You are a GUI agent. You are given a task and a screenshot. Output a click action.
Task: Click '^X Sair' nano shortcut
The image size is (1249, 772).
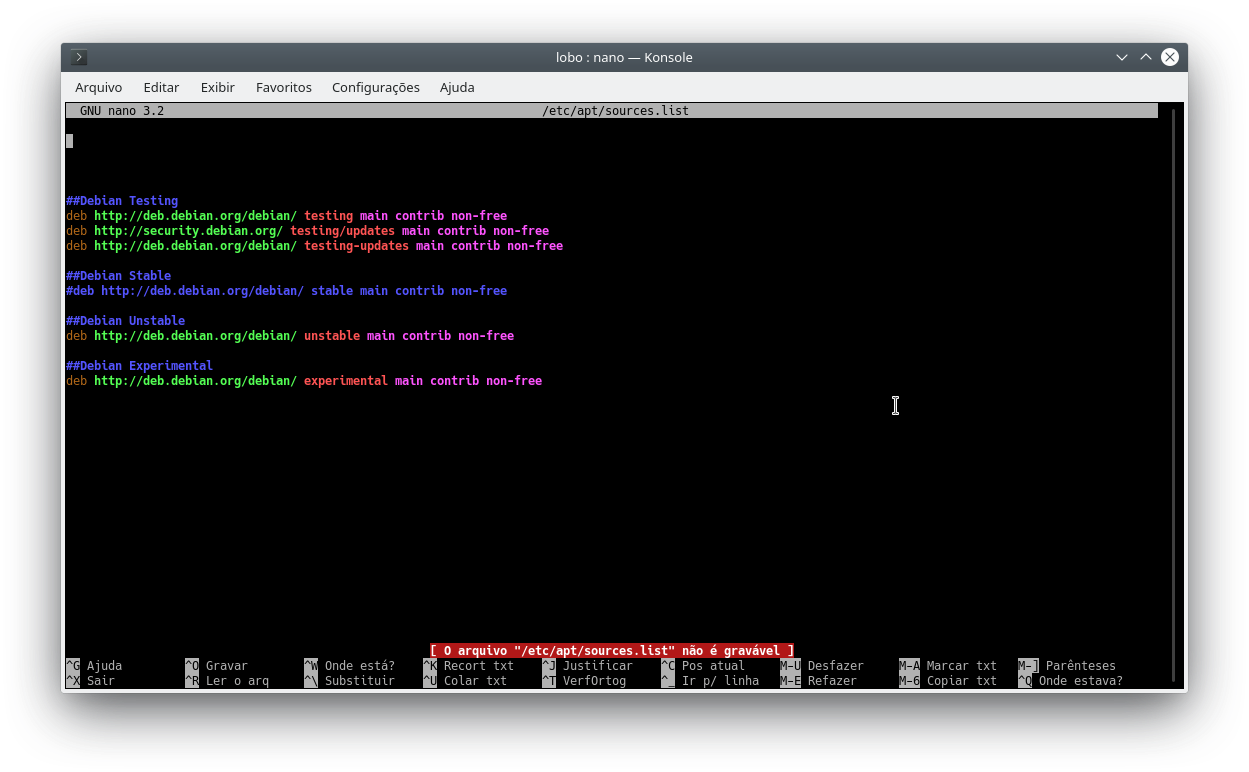click(x=90, y=681)
